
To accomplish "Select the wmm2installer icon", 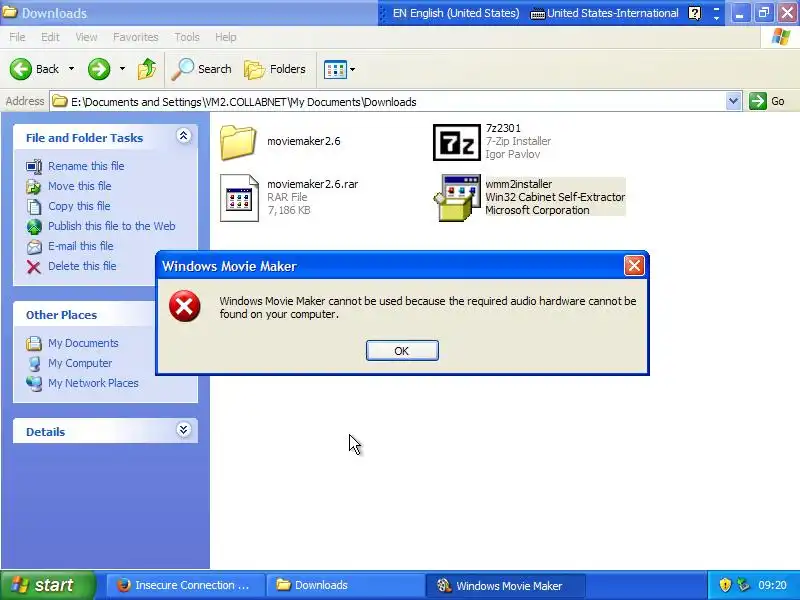I will pyautogui.click(x=457, y=198).
